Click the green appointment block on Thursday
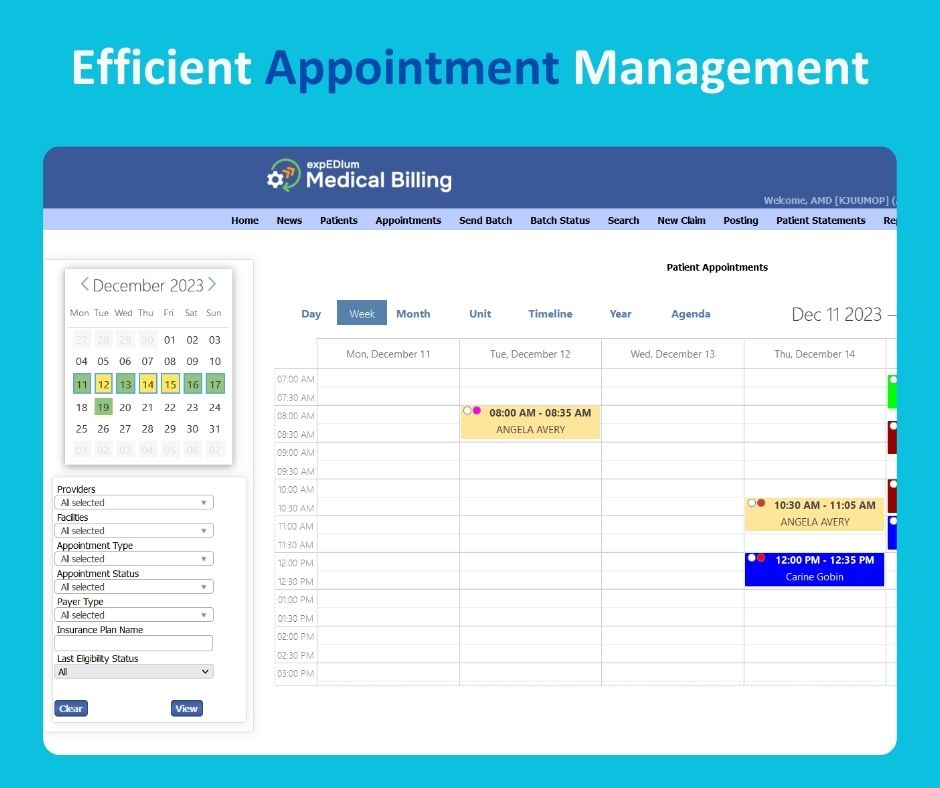 pos(891,390)
